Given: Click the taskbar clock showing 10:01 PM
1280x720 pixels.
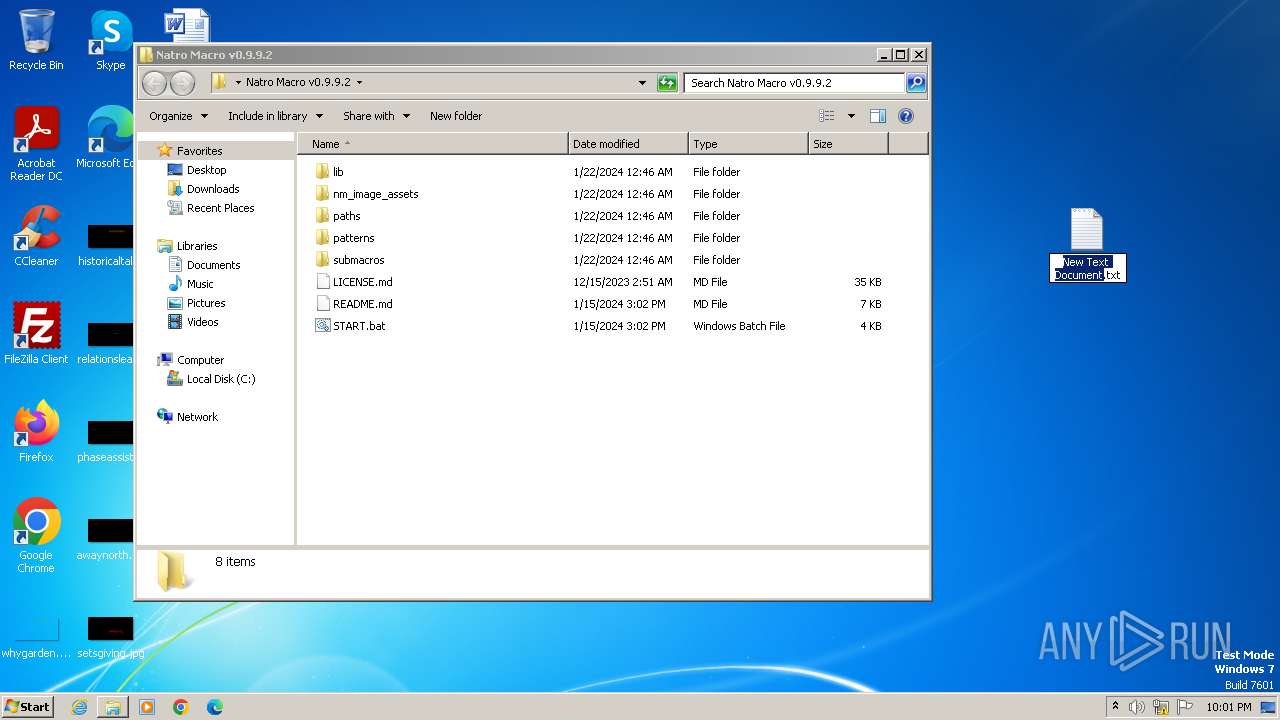Looking at the screenshot, I should (x=1228, y=707).
